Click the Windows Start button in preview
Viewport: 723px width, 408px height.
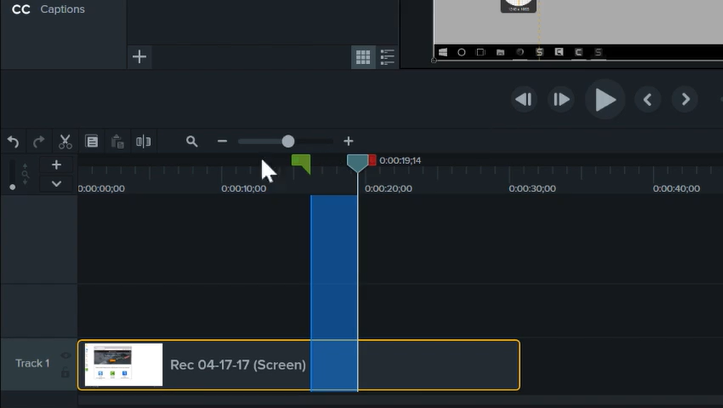pyautogui.click(x=443, y=52)
